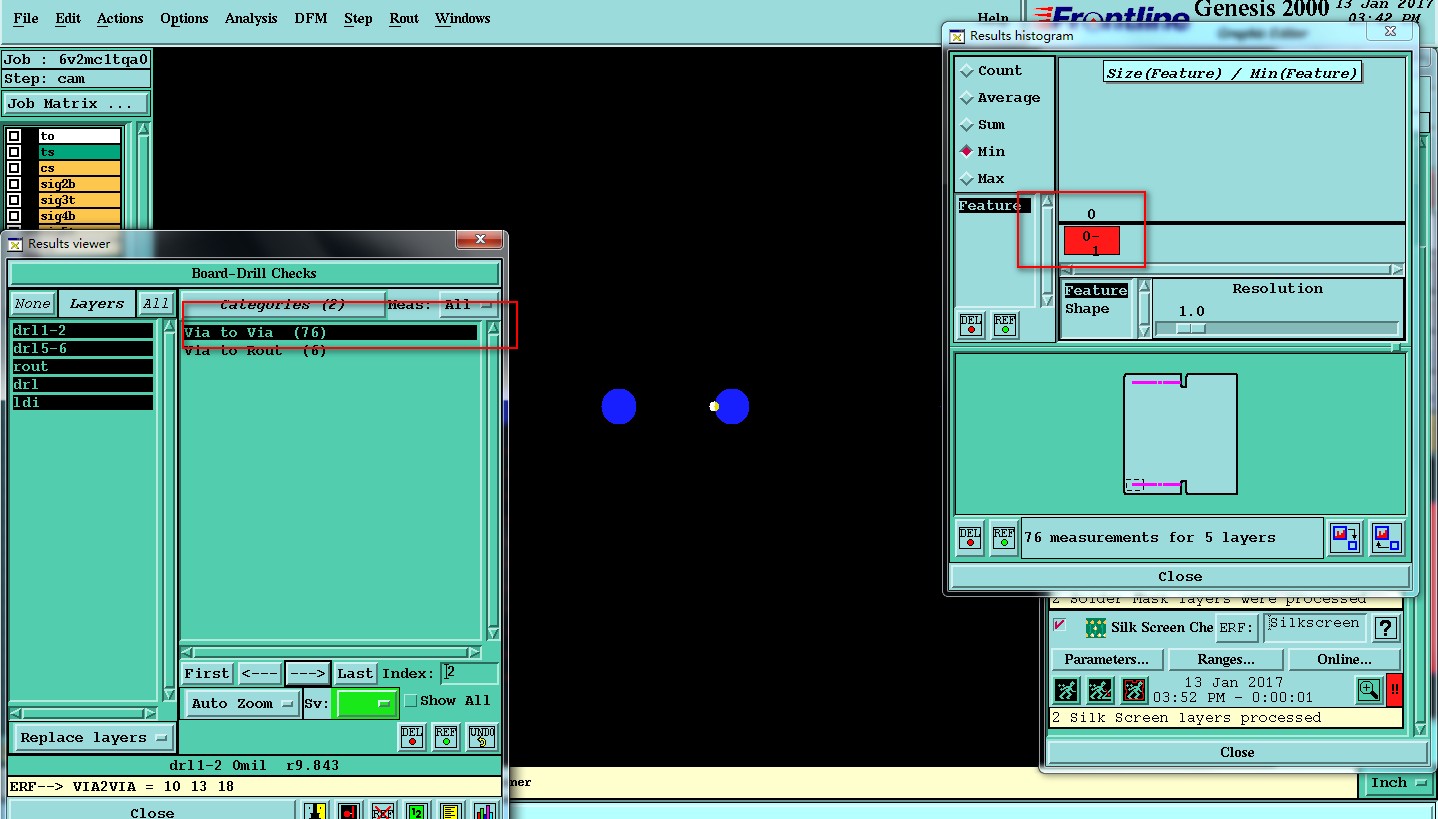Toggle visibility box for layer ts
The height and width of the screenshot is (819, 1438).
tap(14, 152)
